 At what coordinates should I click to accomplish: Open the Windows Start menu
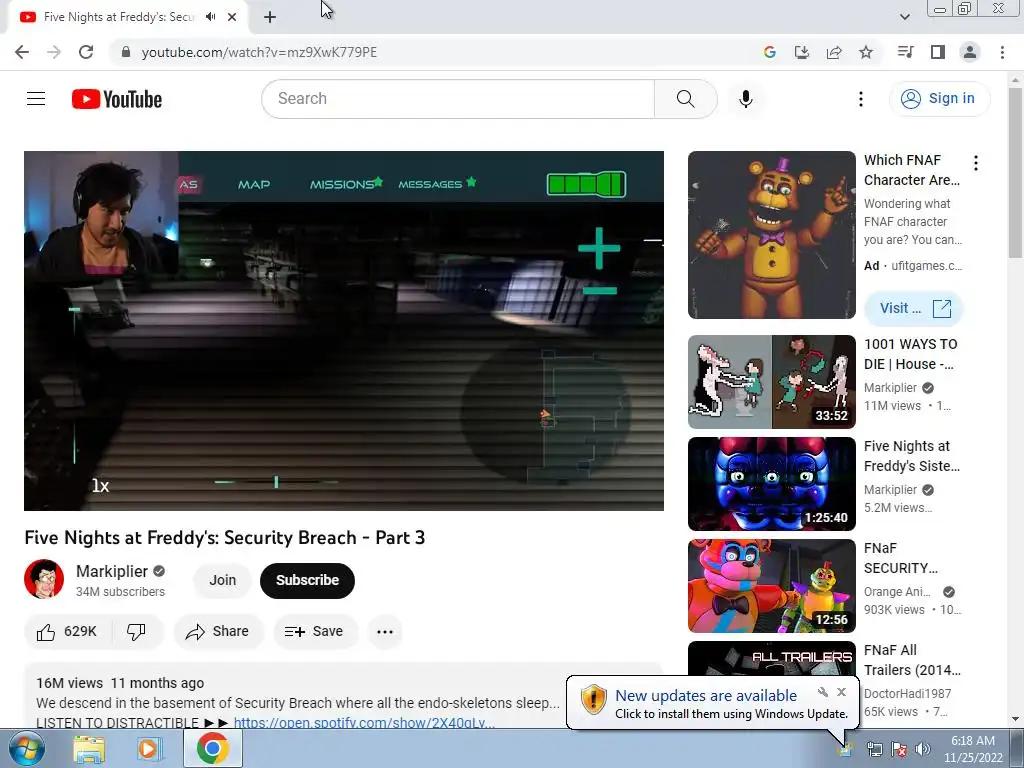click(x=26, y=748)
